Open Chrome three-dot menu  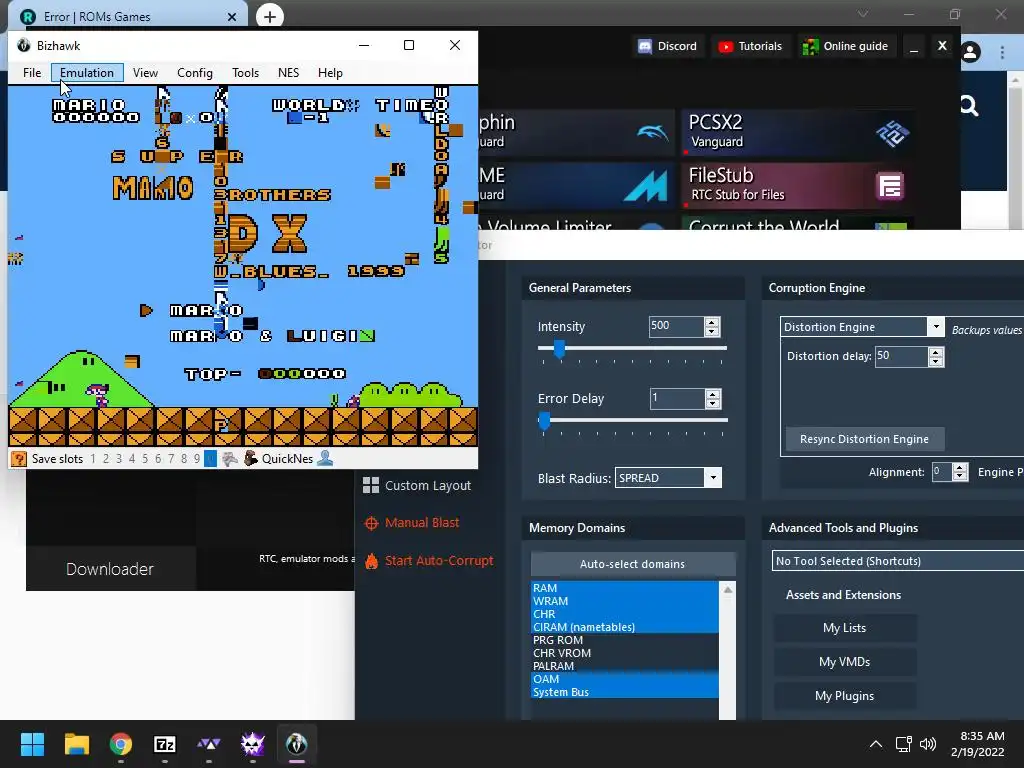click(1002, 52)
